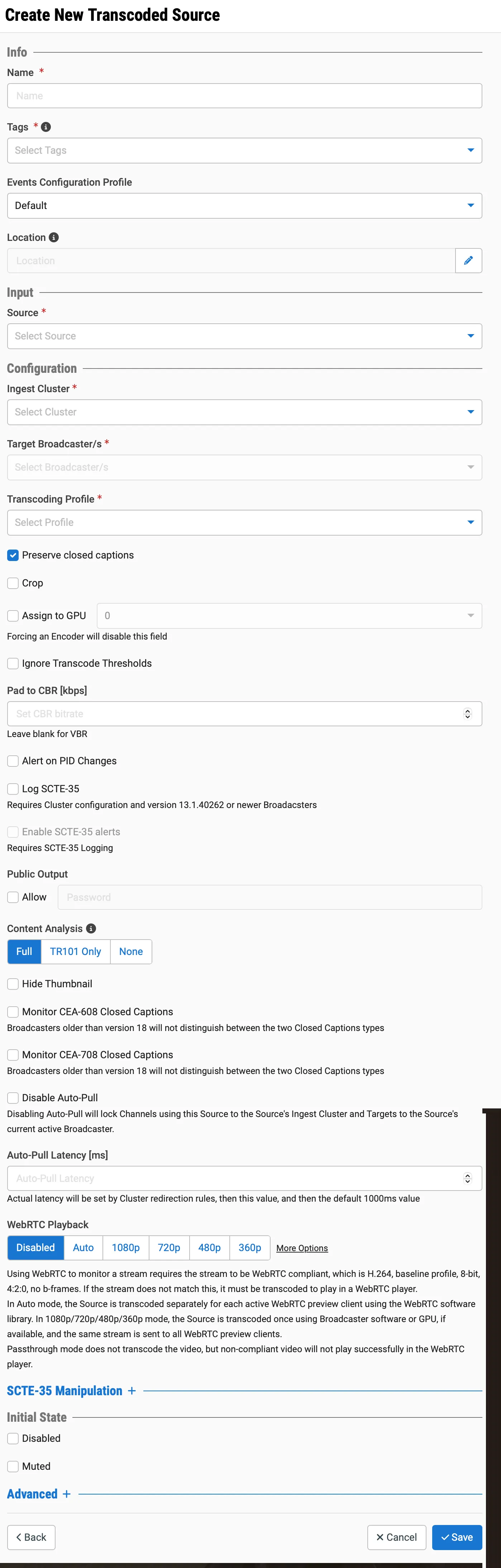Viewport: 501px width, 1568px height.
Task: Click the Cancel button
Action: click(397, 1538)
